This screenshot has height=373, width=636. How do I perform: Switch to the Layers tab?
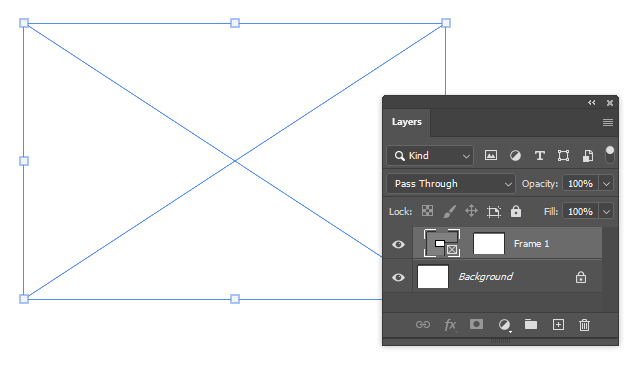point(407,122)
